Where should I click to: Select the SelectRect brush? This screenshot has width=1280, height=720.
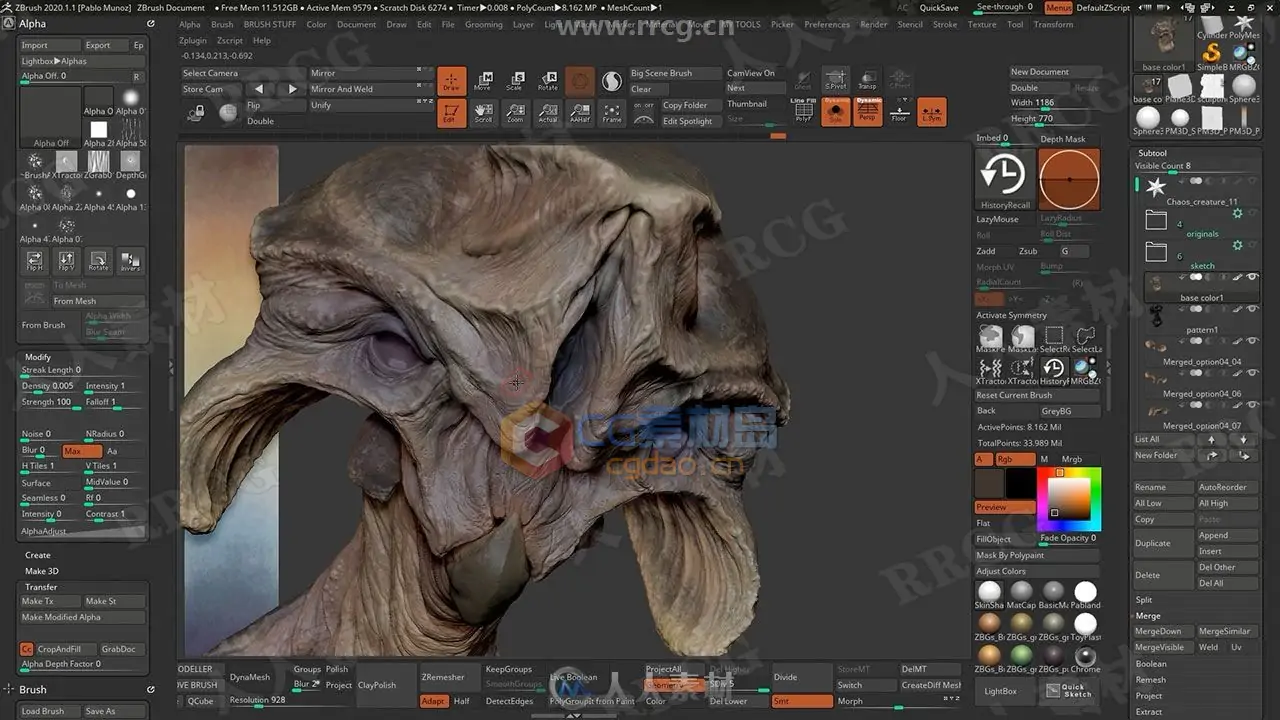1054,339
